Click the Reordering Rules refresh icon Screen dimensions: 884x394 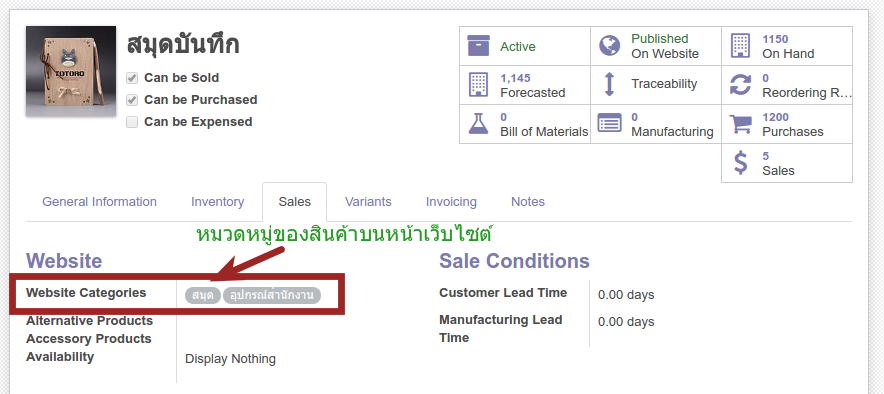pyautogui.click(x=740, y=85)
